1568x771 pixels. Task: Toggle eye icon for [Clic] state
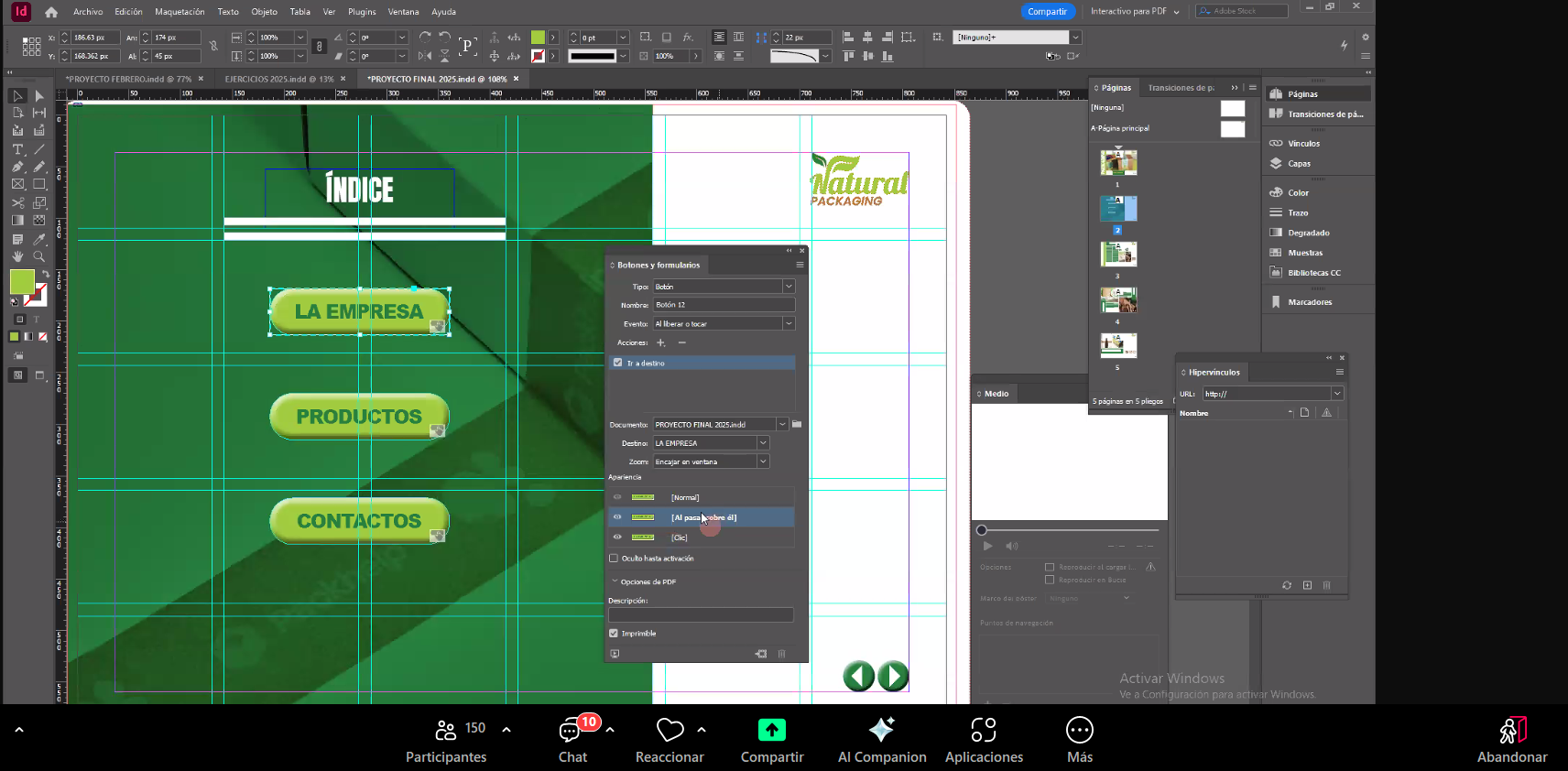617,538
